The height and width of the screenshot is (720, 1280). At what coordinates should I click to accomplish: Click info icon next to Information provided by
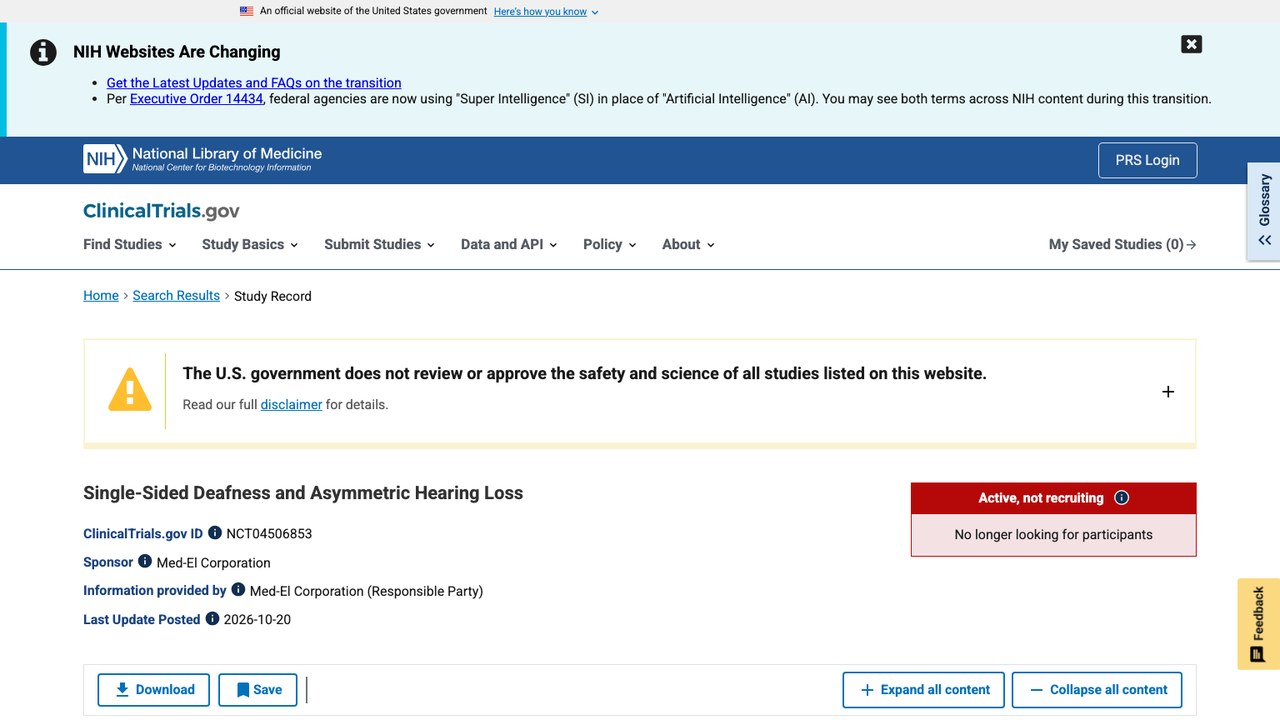tap(238, 590)
